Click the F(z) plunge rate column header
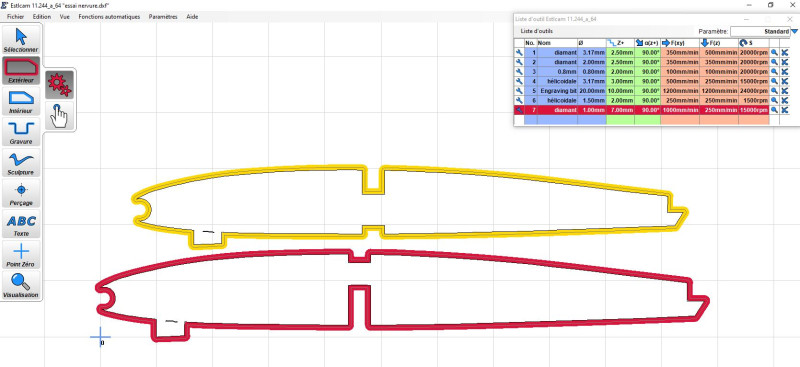800x367 pixels. coord(719,43)
